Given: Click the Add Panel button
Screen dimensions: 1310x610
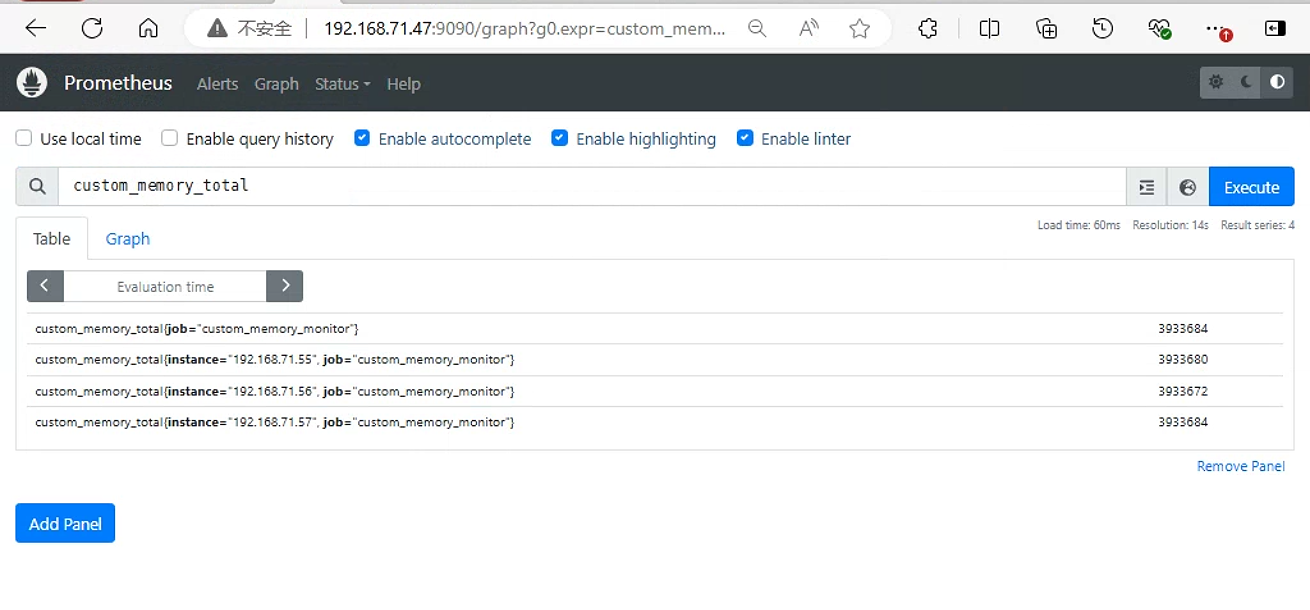Looking at the screenshot, I should [x=65, y=523].
